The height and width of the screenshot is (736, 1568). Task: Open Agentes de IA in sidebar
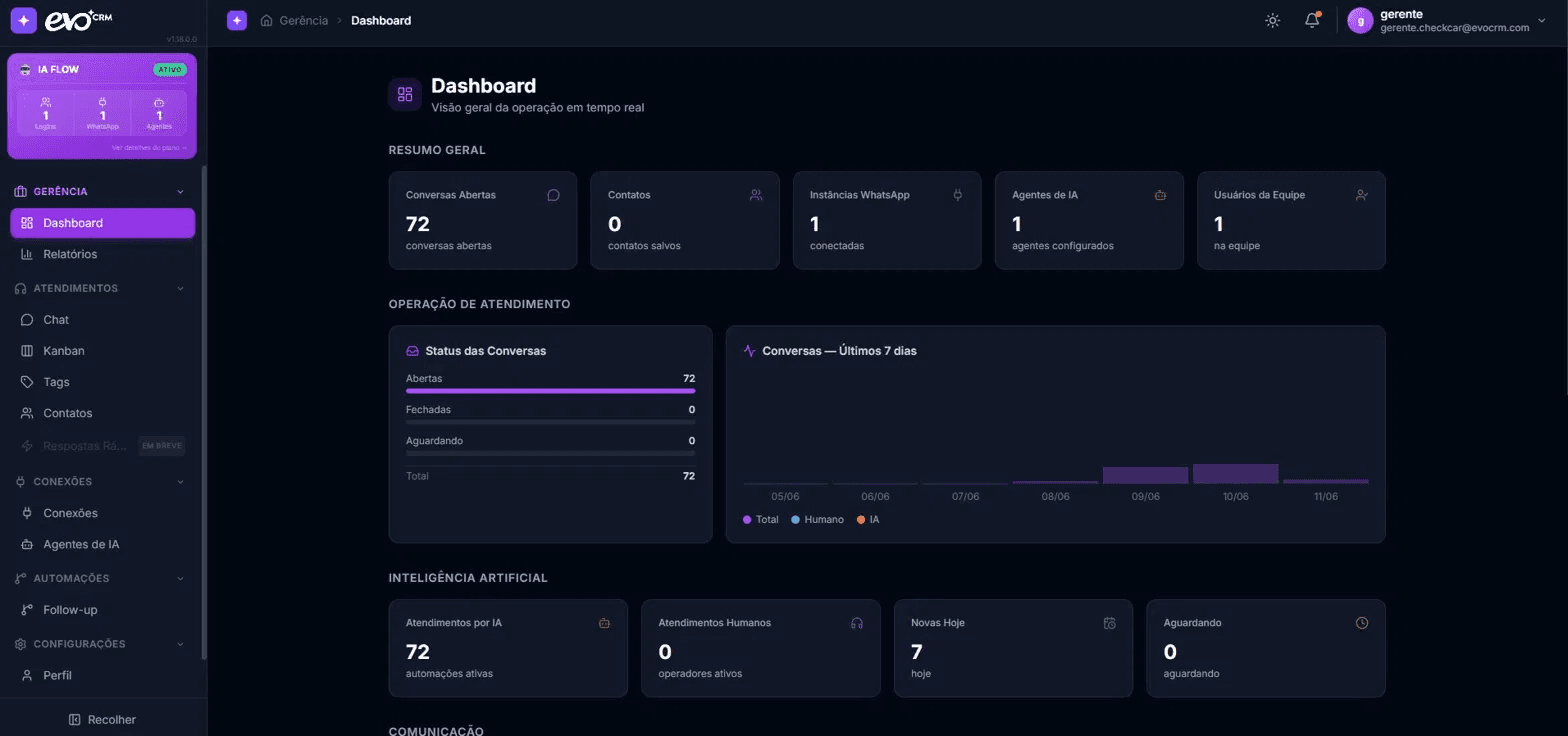tap(102, 545)
